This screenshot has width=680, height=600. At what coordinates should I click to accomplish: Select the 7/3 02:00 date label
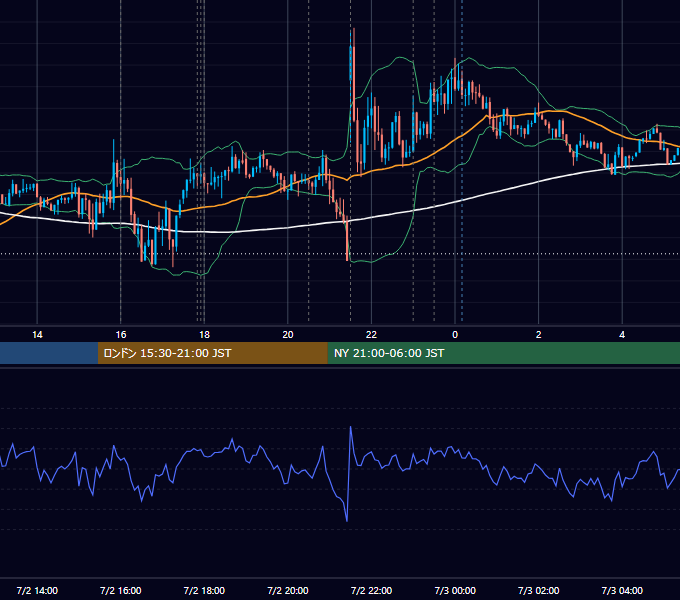point(539,590)
